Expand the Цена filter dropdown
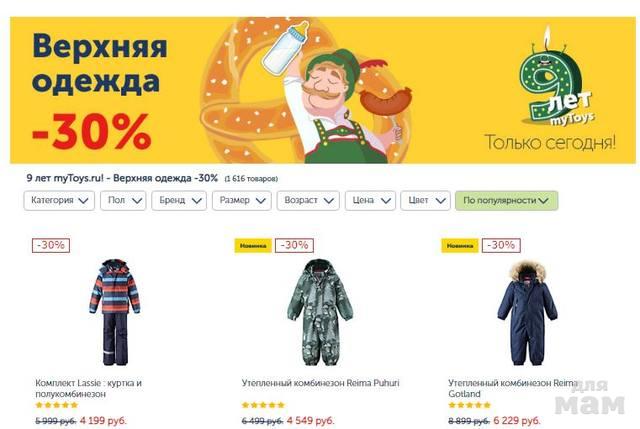The image size is (640, 429). click(370, 200)
